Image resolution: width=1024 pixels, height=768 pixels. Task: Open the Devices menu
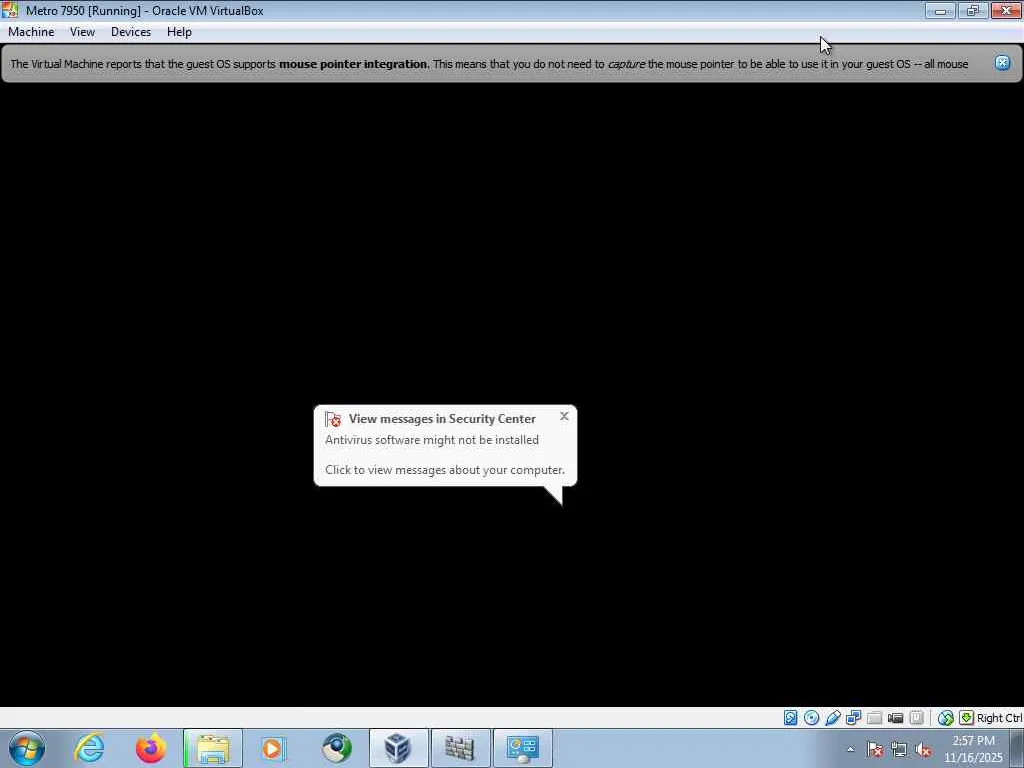tap(131, 32)
